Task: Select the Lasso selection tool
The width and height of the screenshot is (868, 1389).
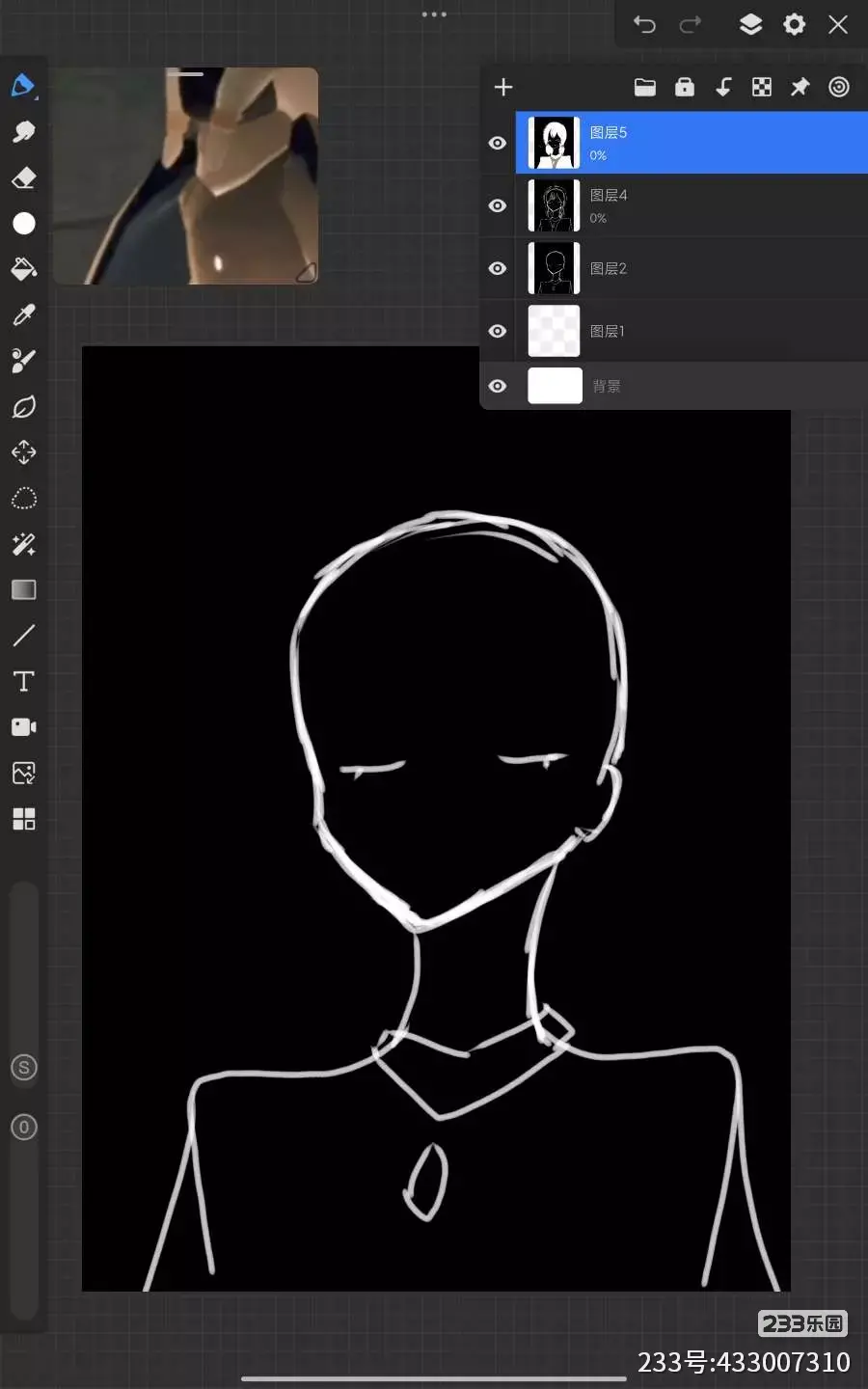Action: click(x=23, y=498)
